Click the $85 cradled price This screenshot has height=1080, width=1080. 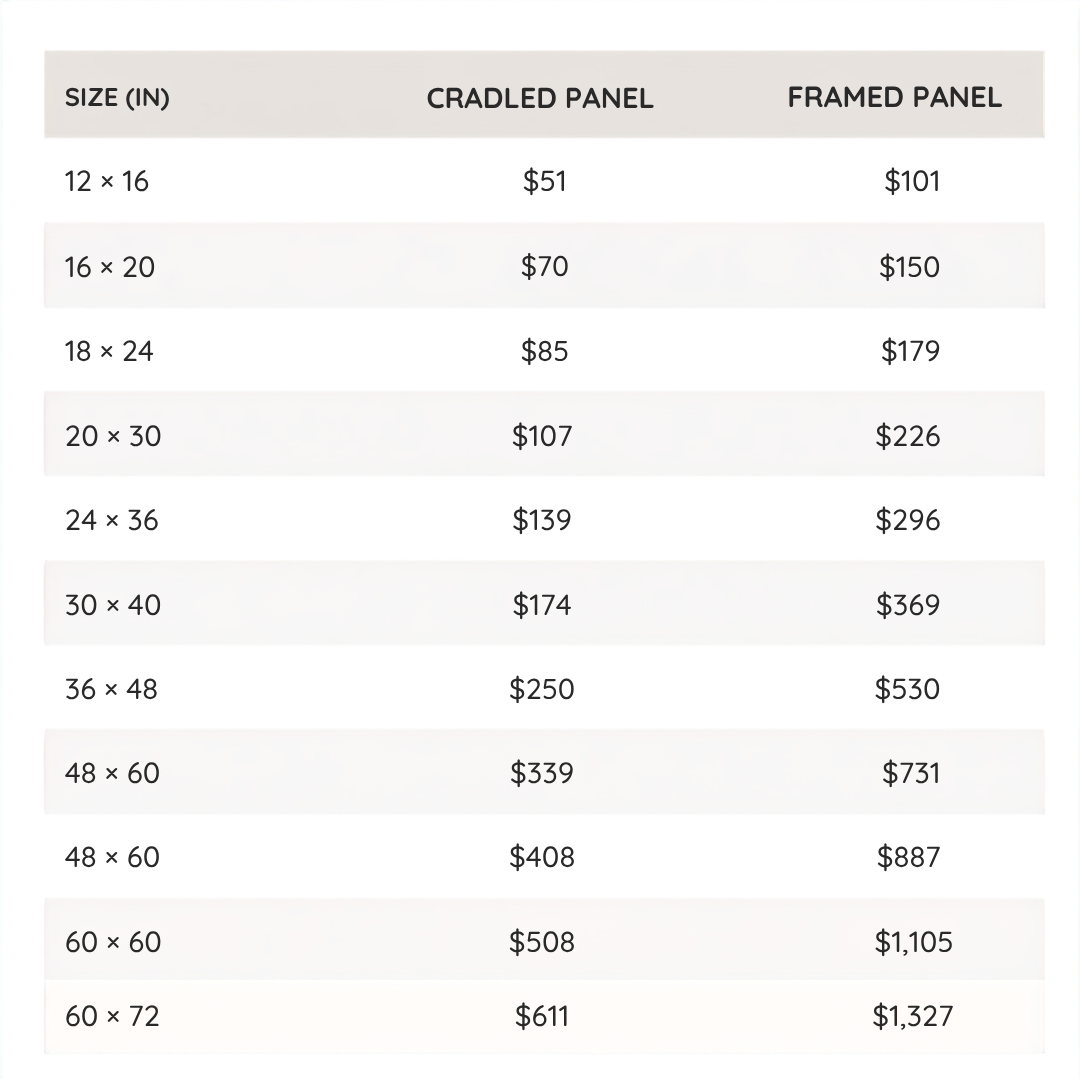coord(544,351)
